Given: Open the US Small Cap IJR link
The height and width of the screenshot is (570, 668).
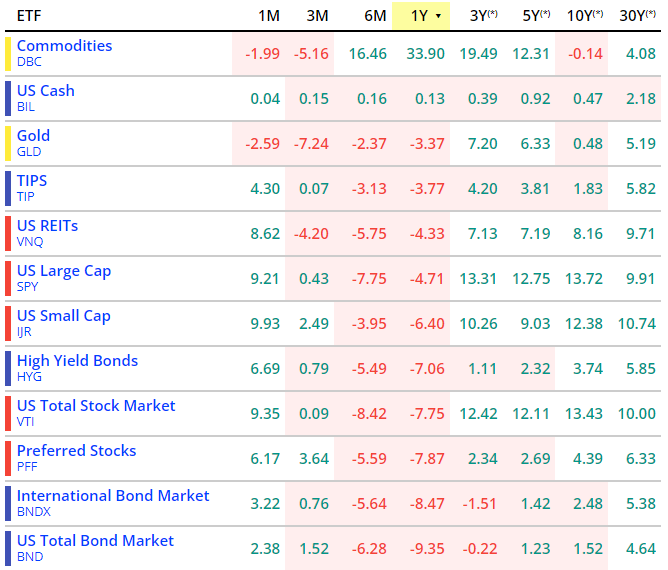Looking at the screenshot, I should 63,316.
